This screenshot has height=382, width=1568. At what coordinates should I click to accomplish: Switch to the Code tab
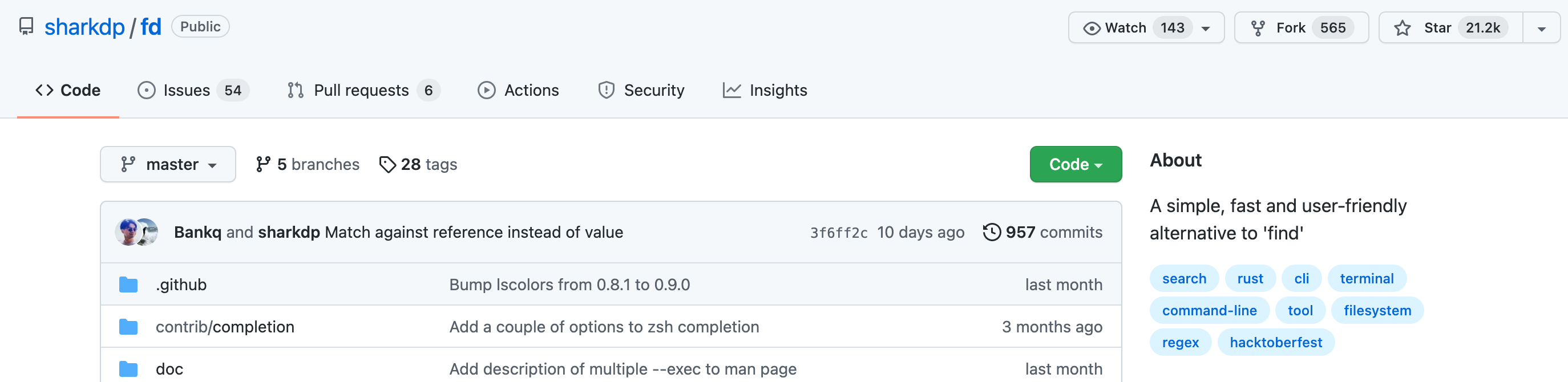coord(68,90)
